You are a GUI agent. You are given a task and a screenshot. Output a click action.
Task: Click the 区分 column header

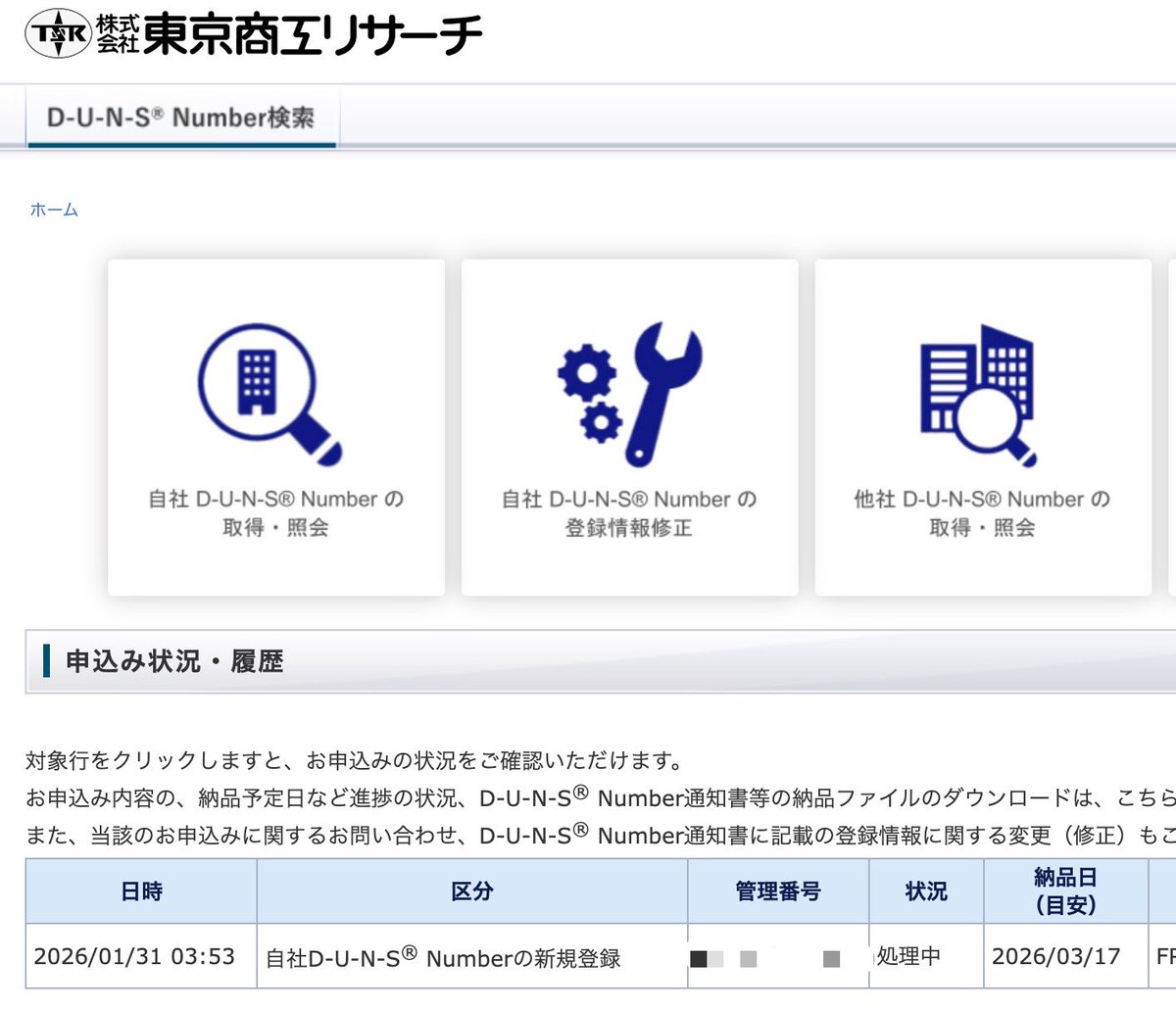(x=472, y=891)
